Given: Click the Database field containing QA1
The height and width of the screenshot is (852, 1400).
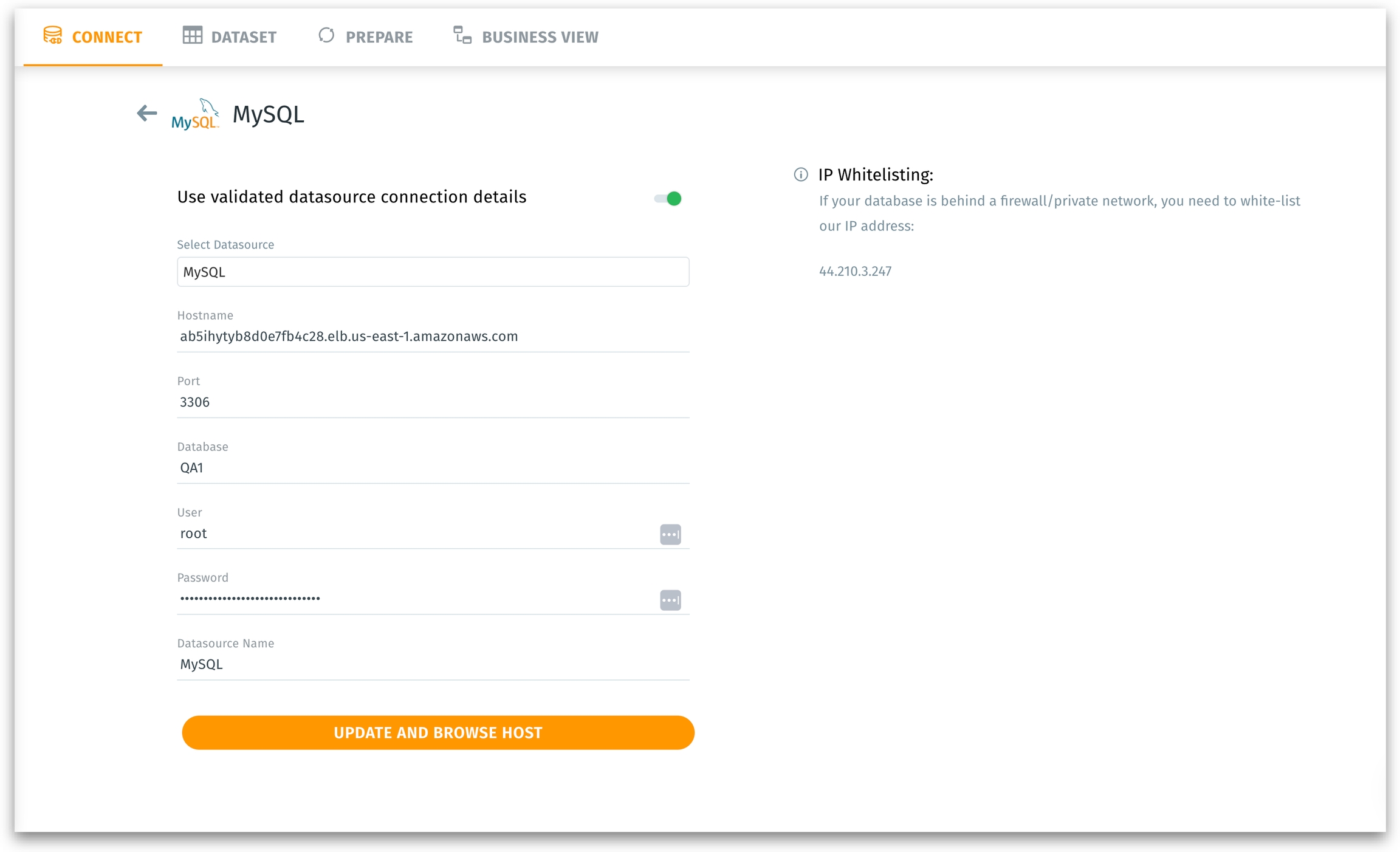Looking at the screenshot, I should pyautogui.click(x=433, y=468).
